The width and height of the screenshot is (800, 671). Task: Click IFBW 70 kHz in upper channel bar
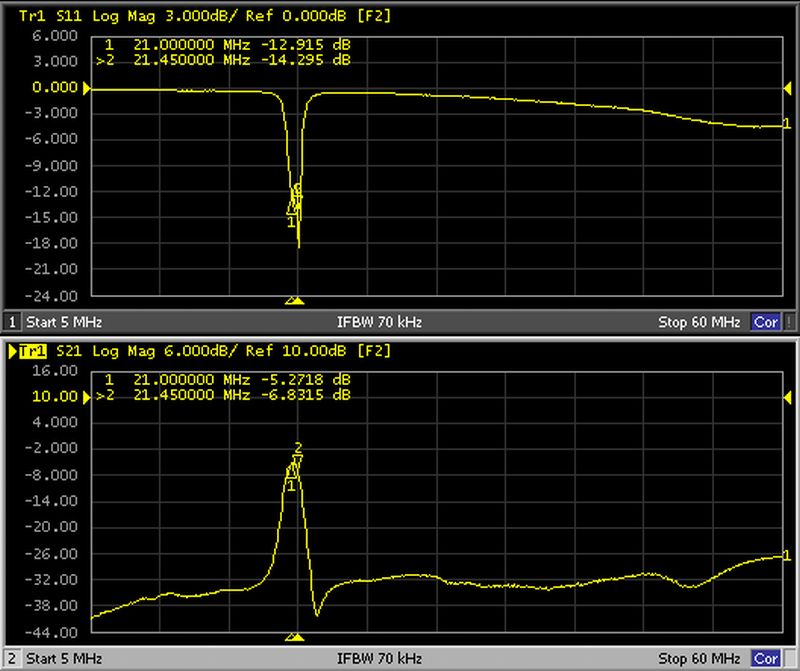tap(381, 323)
